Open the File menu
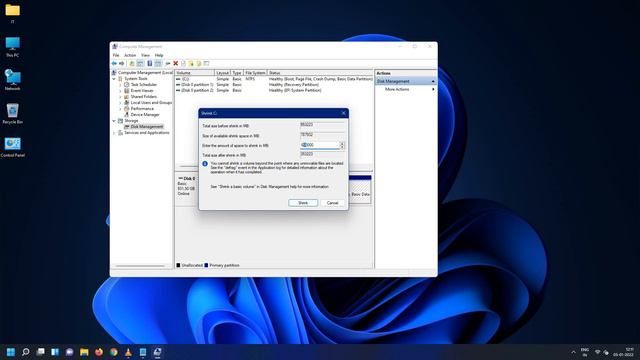The height and width of the screenshot is (360, 640). (116, 55)
